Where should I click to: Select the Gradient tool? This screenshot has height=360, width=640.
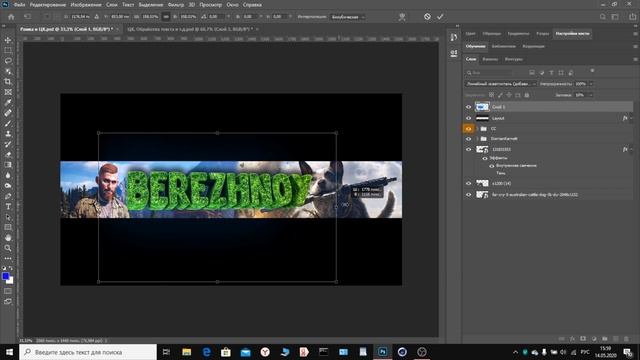coord(8,164)
